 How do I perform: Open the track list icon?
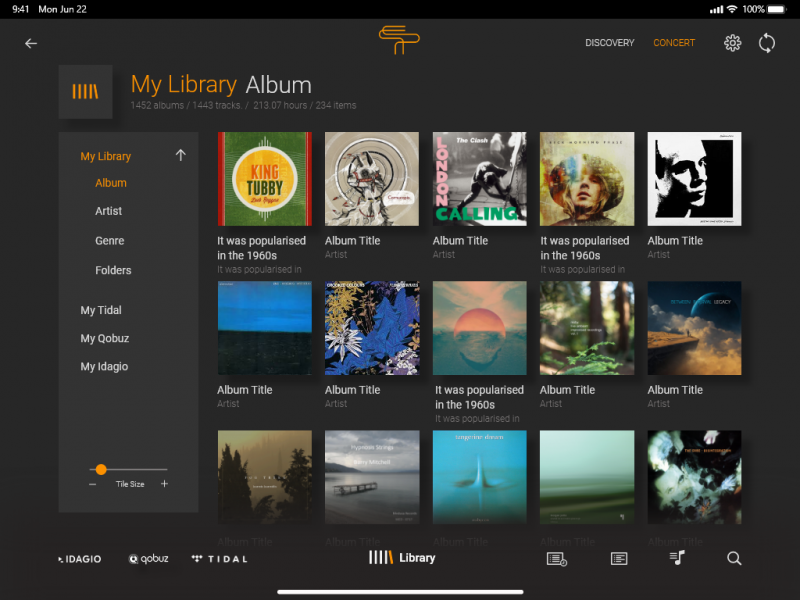618,558
